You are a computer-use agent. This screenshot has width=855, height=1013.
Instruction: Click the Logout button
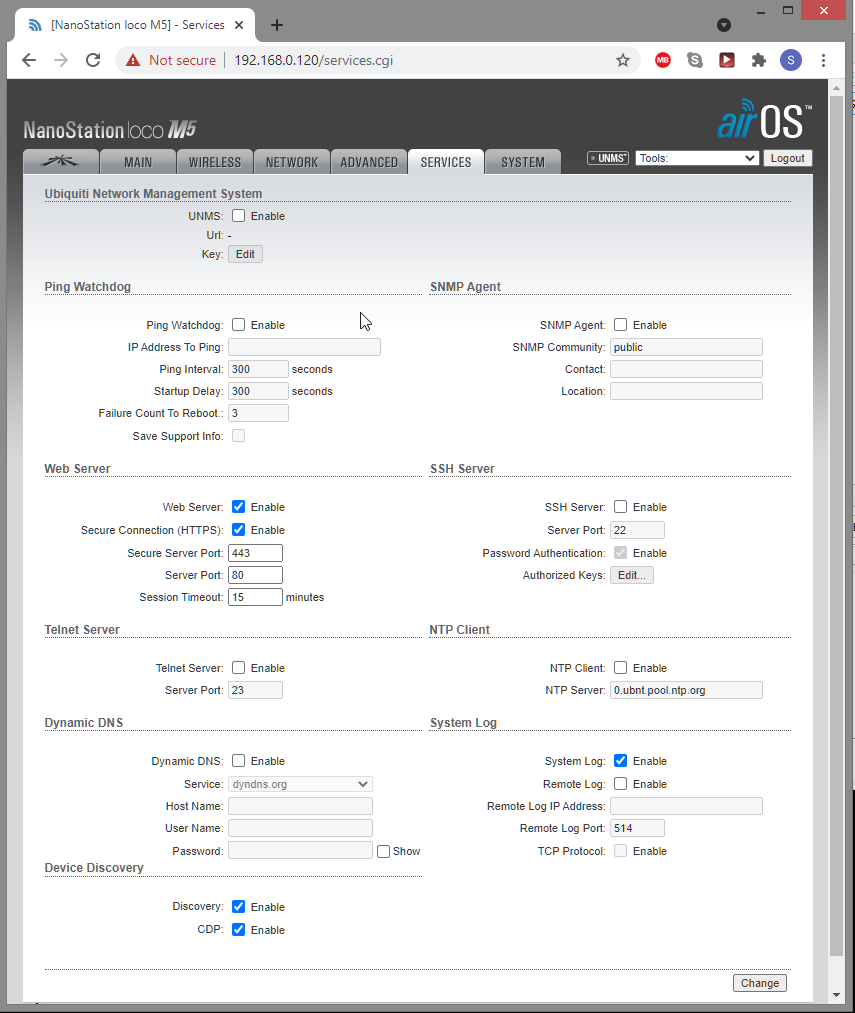click(x=787, y=158)
